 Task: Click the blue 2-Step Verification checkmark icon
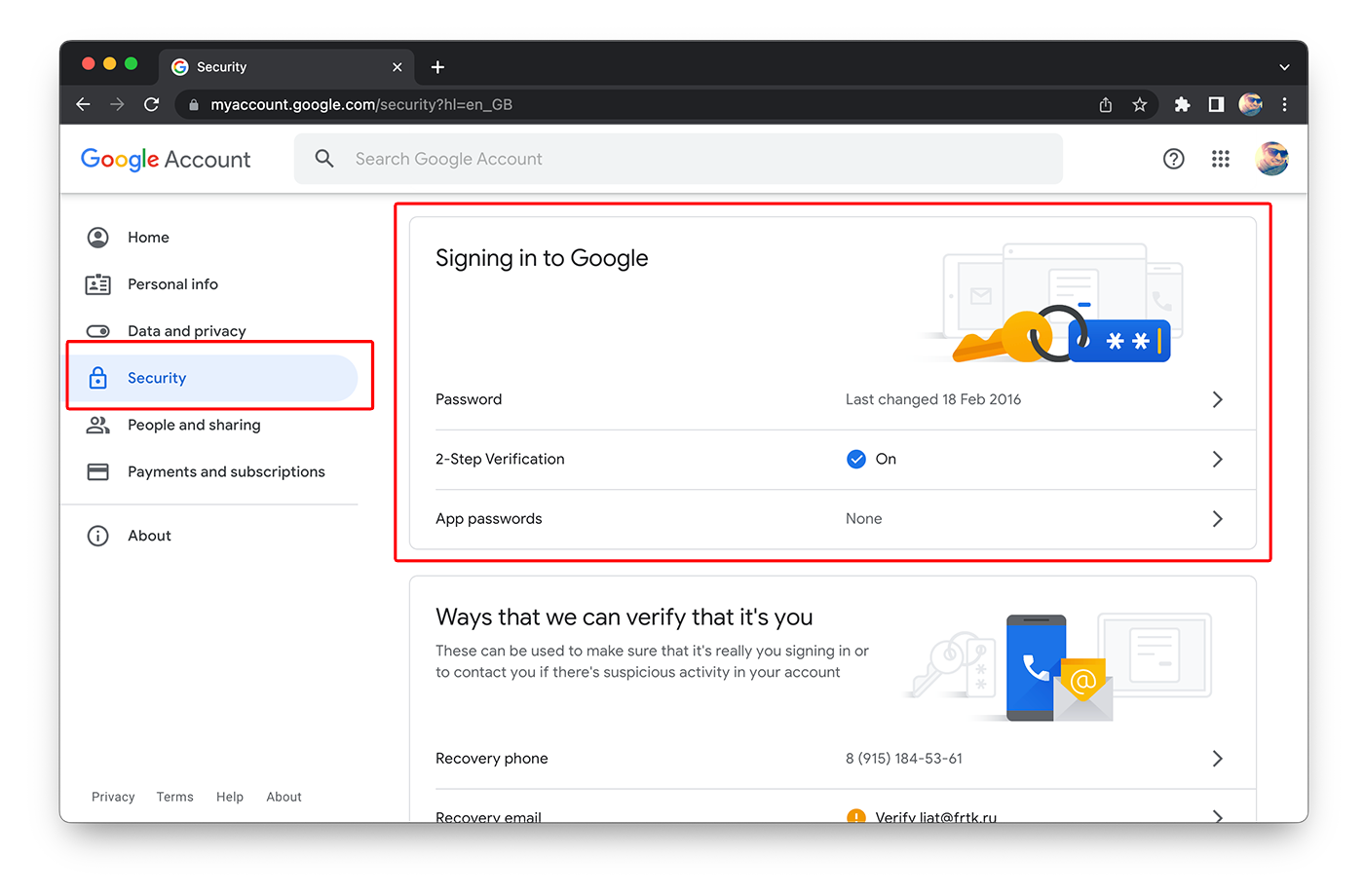pos(856,459)
